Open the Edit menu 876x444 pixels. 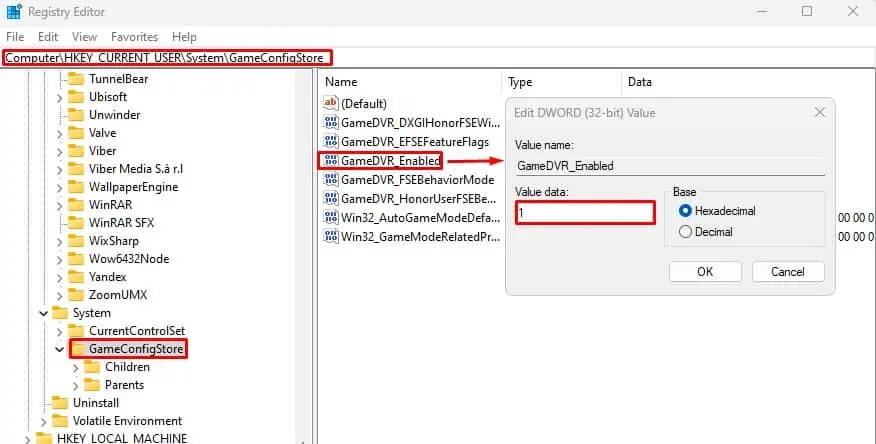(48, 37)
